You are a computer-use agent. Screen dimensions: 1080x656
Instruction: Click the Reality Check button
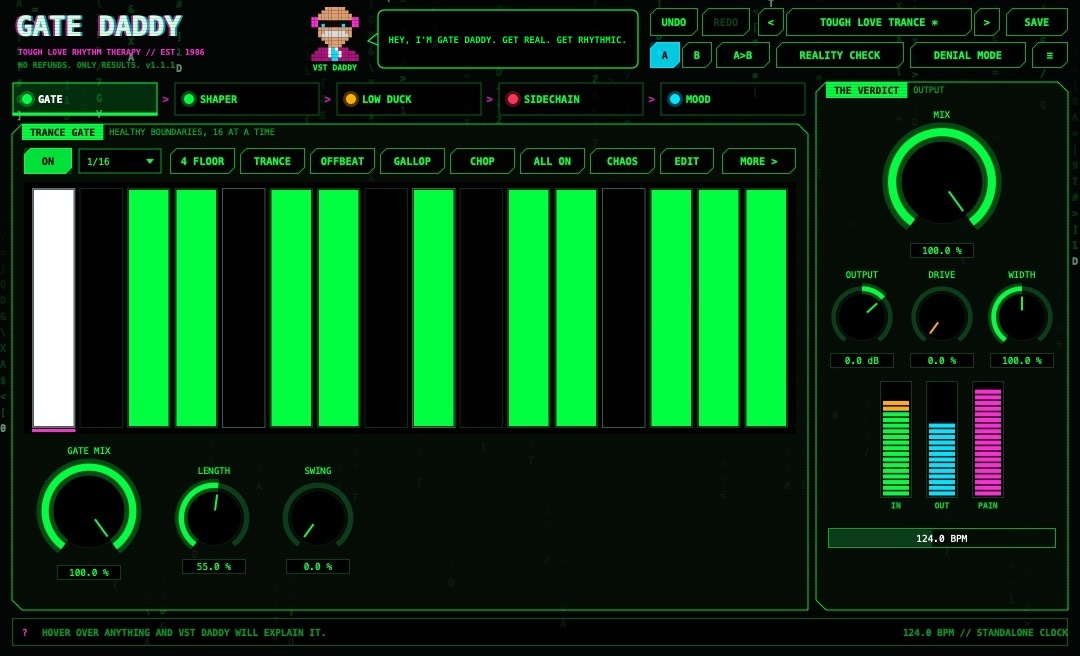[840, 55]
